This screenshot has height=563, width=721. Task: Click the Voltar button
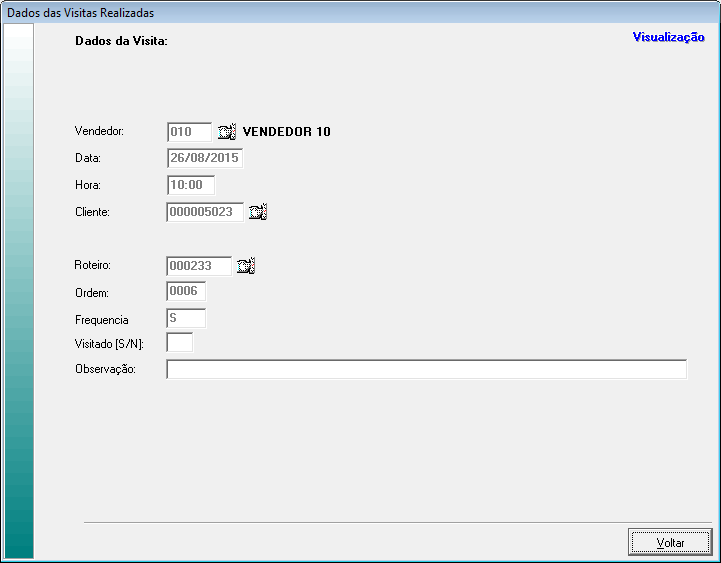click(670, 542)
